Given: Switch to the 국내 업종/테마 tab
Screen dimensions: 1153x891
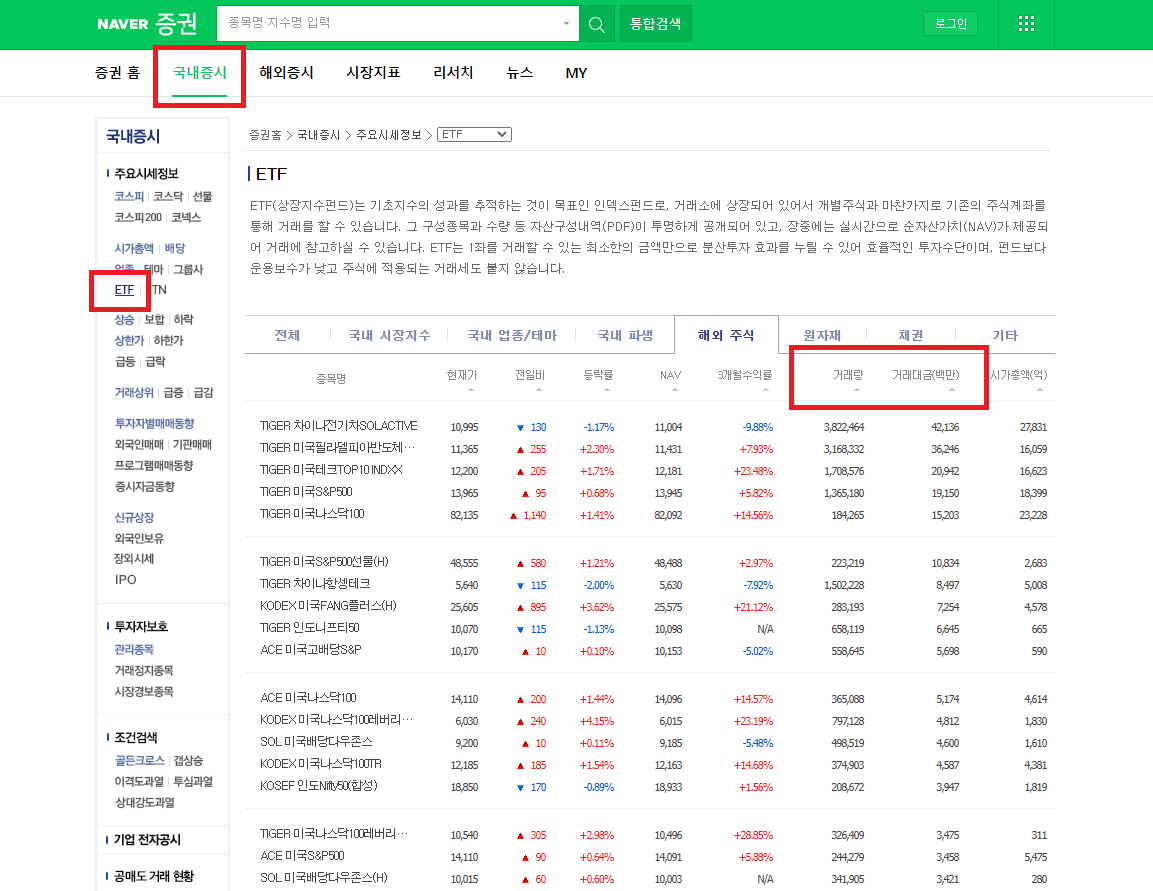Looking at the screenshot, I should coord(512,335).
